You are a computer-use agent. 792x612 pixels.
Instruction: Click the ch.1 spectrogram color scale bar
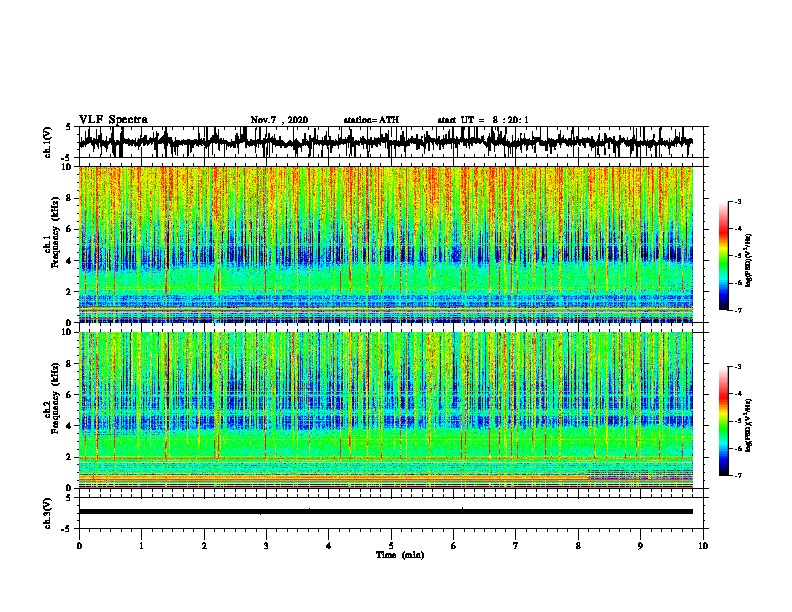[723, 256]
